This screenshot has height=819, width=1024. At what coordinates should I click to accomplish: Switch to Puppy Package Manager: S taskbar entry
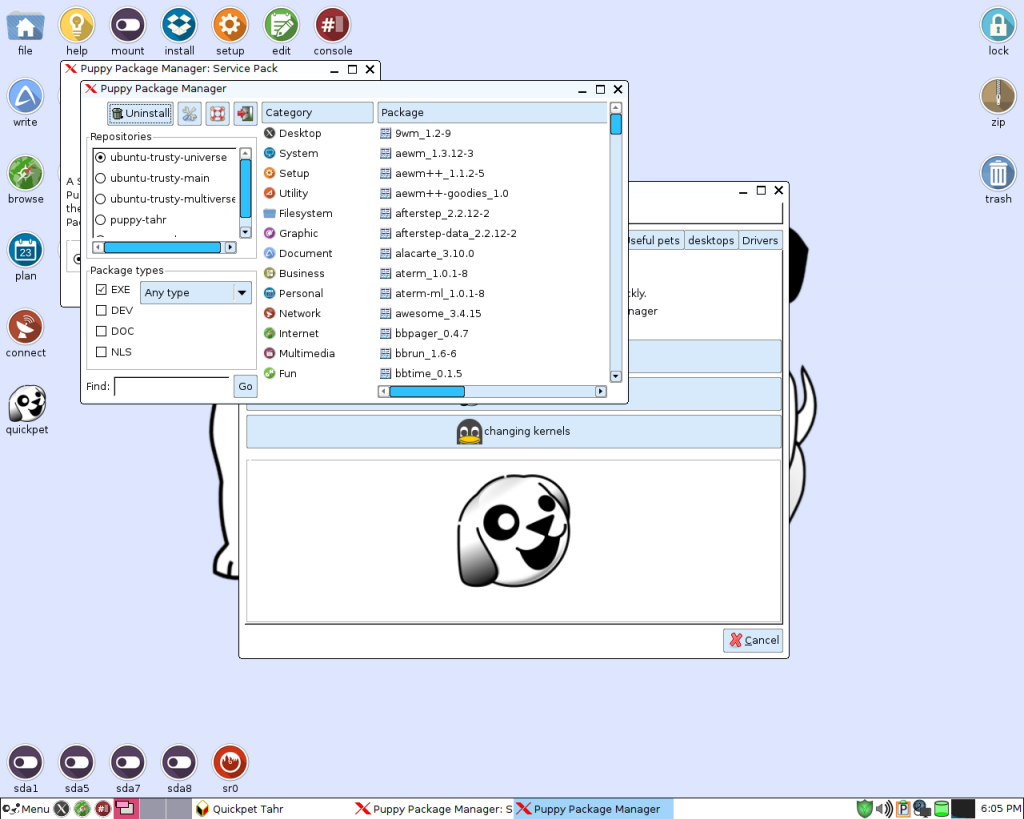click(433, 809)
